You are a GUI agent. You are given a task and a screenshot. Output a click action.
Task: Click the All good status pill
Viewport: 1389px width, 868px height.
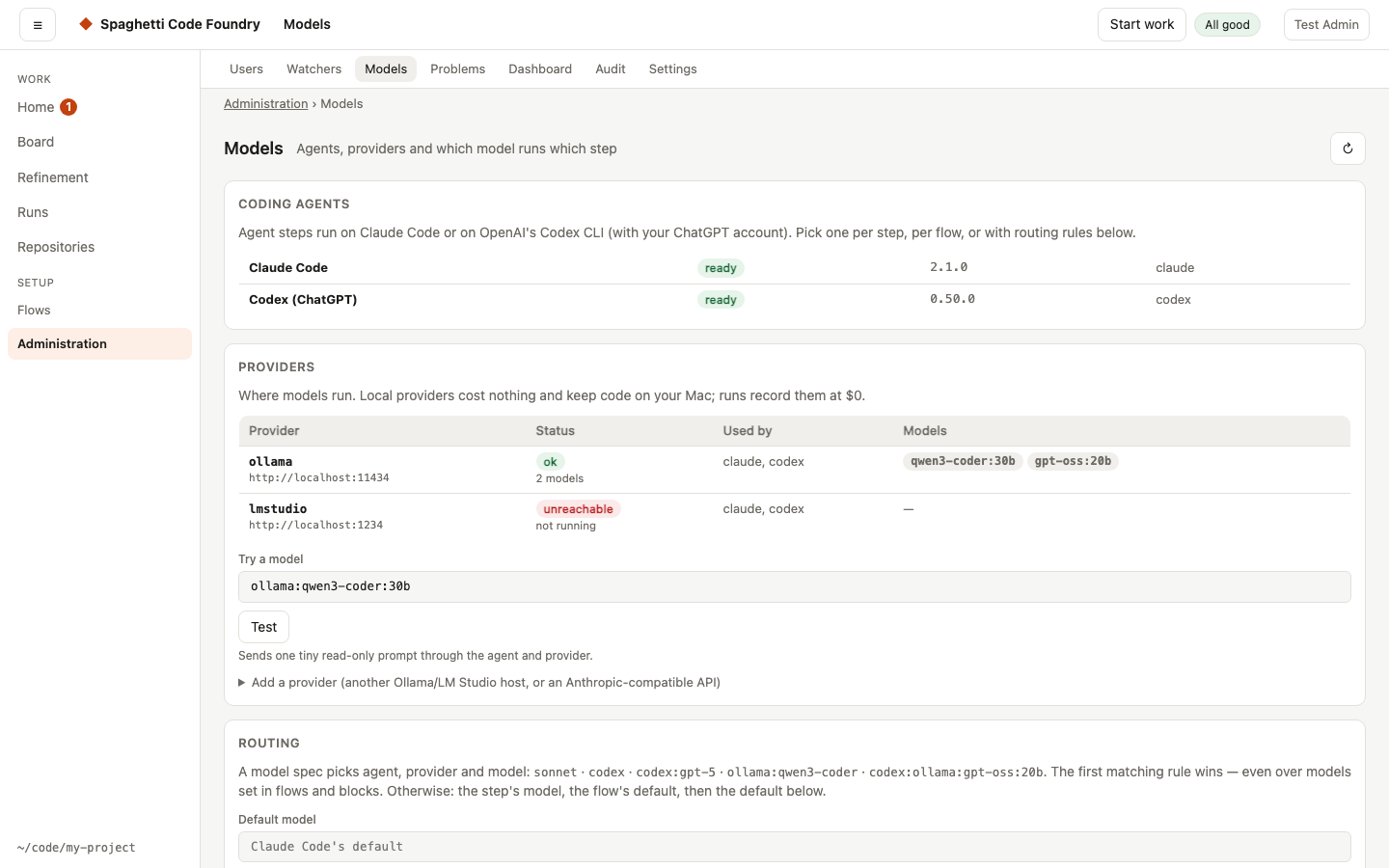click(x=1227, y=25)
